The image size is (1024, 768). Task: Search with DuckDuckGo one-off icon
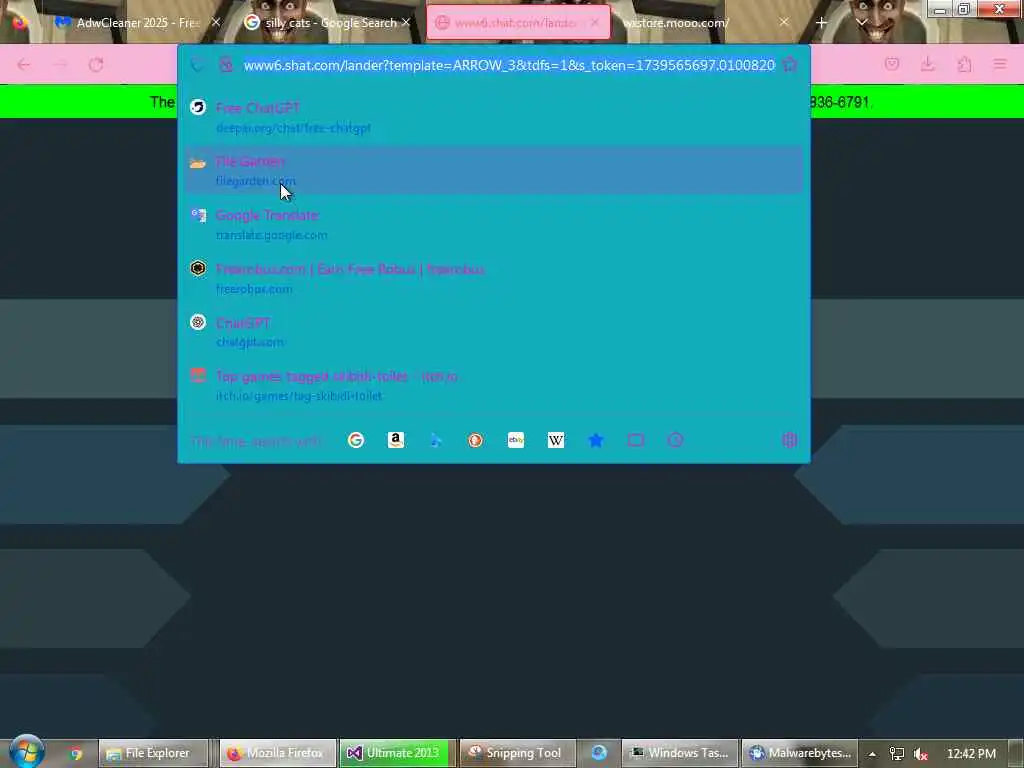[475, 440]
